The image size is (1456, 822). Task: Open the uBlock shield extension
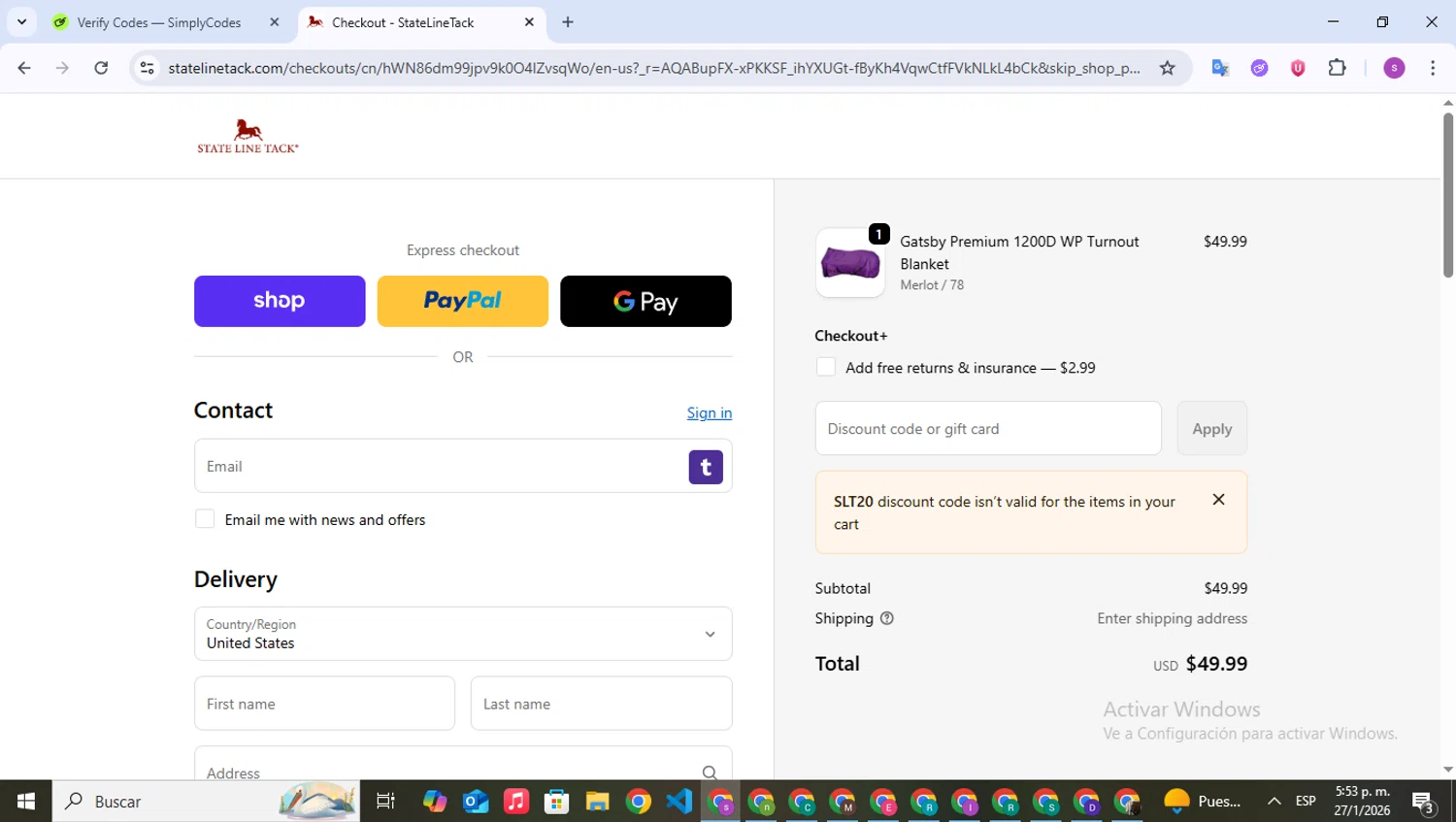pos(1298,68)
